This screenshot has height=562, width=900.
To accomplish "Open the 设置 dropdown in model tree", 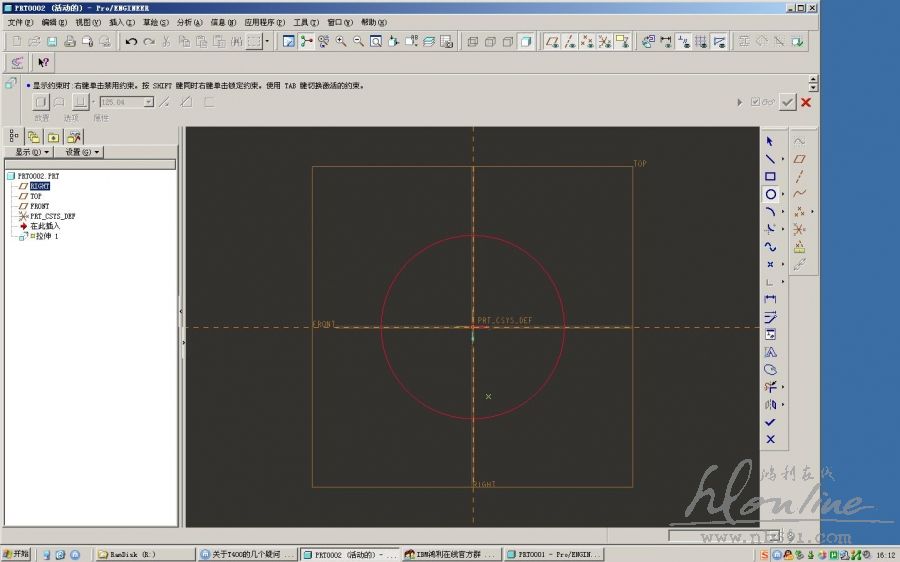I will click(x=82, y=152).
